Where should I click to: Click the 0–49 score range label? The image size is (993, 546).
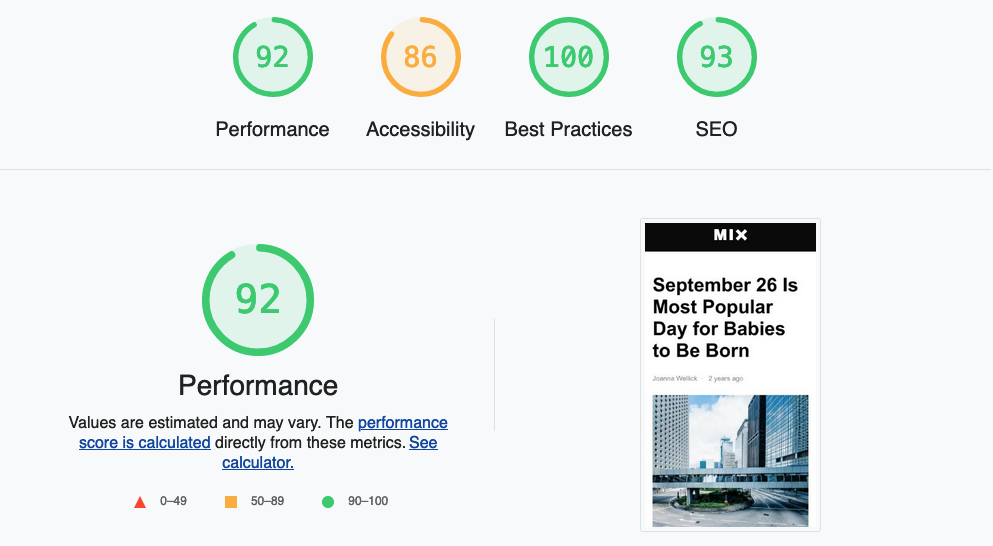(x=173, y=501)
